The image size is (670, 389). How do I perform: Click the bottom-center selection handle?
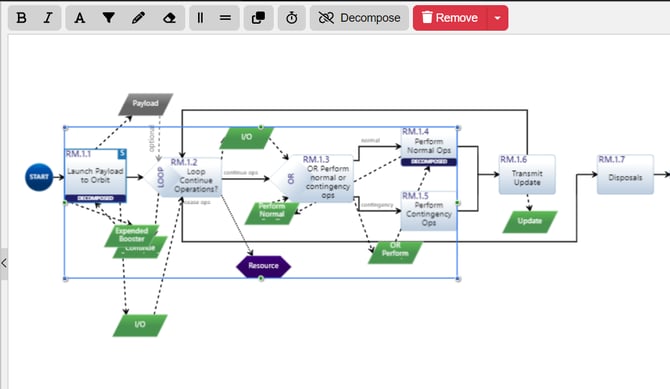pyautogui.click(x=261, y=279)
